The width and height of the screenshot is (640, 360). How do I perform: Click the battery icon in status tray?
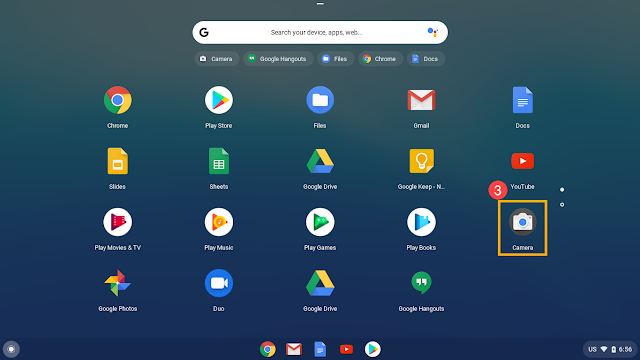pyautogui.click(x=613, y=349)
